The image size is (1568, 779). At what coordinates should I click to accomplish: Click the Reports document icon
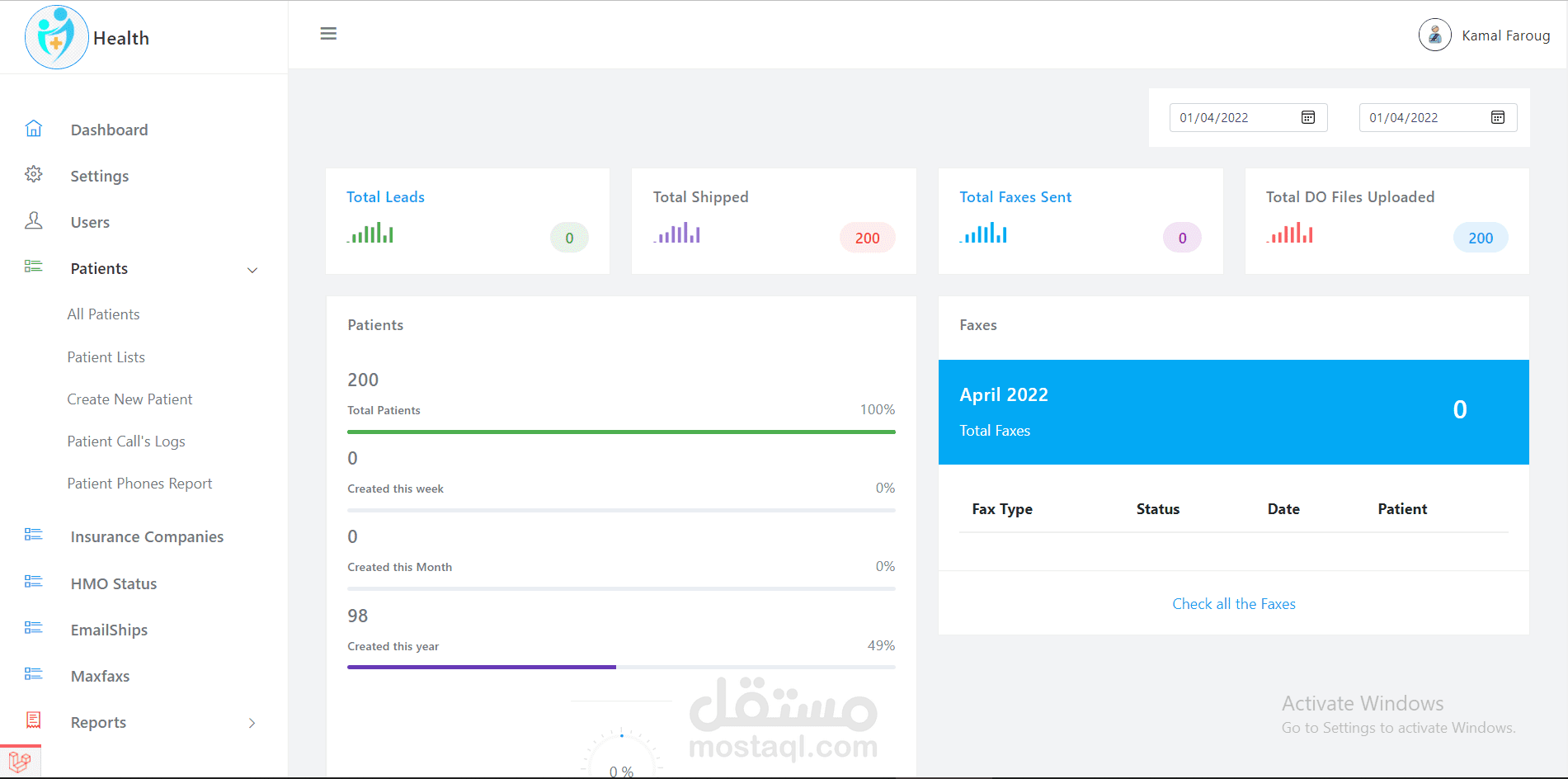tap(34, 720)
